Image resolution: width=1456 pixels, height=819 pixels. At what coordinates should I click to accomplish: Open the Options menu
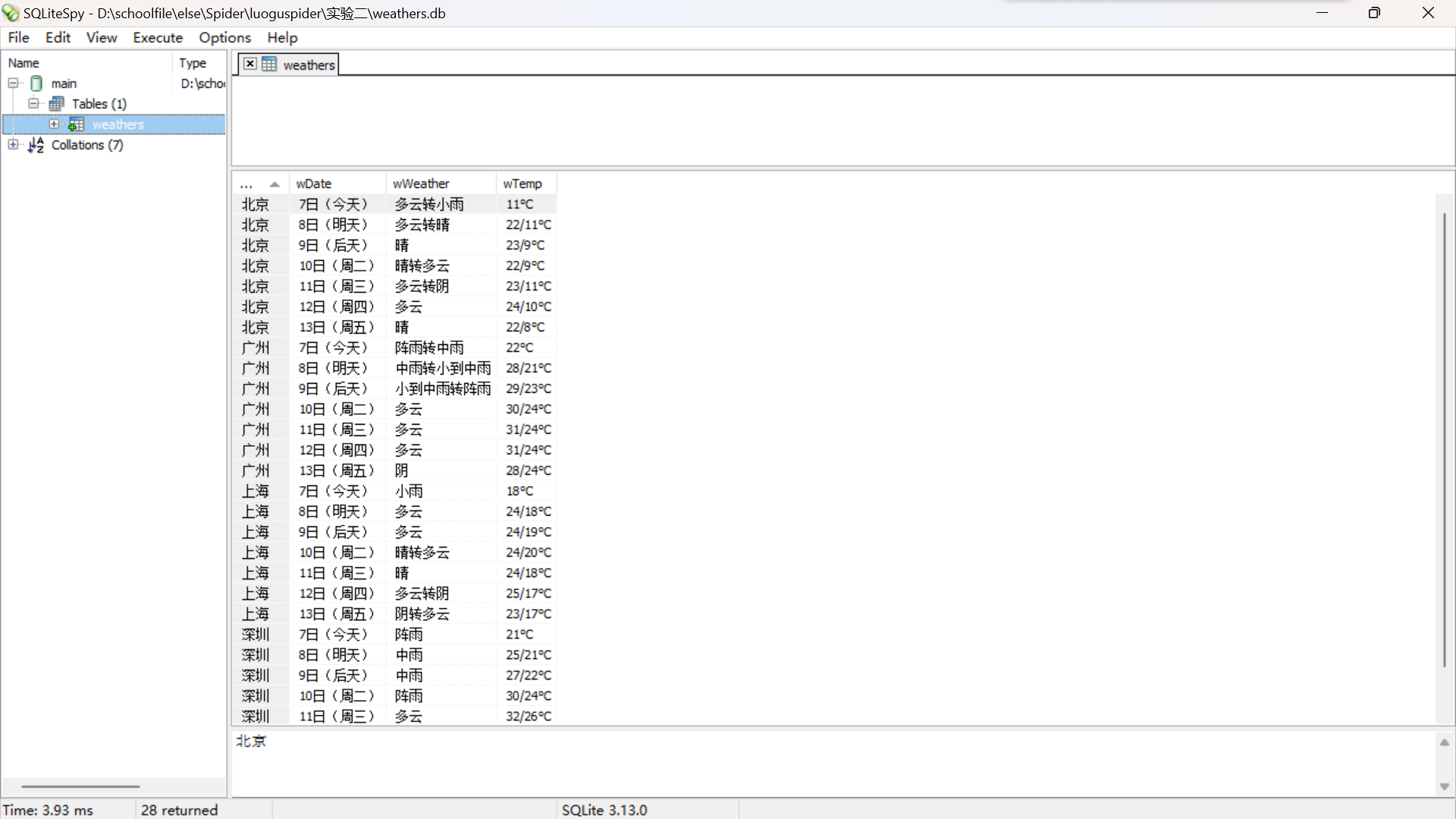pyautogui.click(x=224, y=38)
